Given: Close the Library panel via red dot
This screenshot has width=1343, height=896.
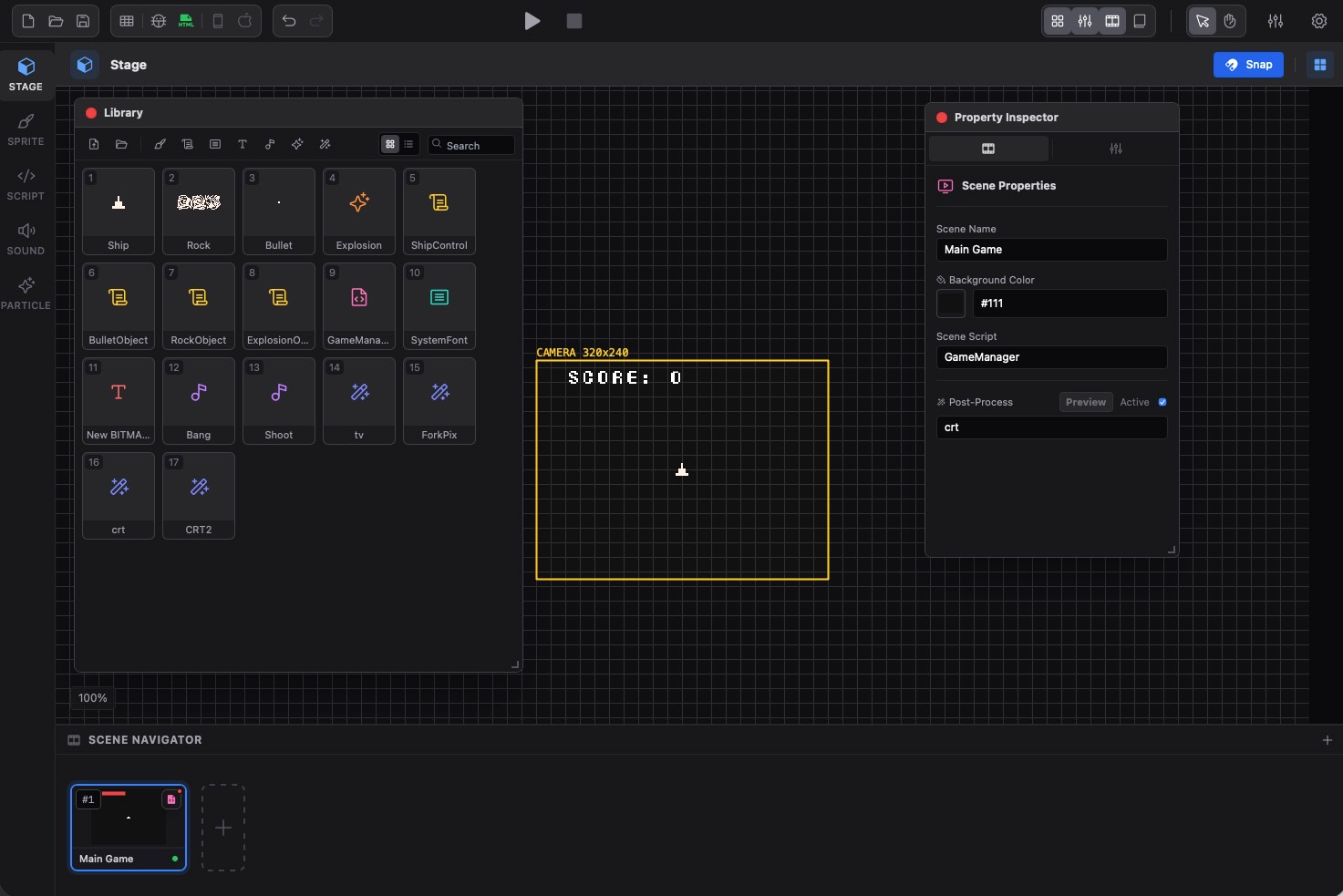Looking at the screenshot, I should pos(91,113).
